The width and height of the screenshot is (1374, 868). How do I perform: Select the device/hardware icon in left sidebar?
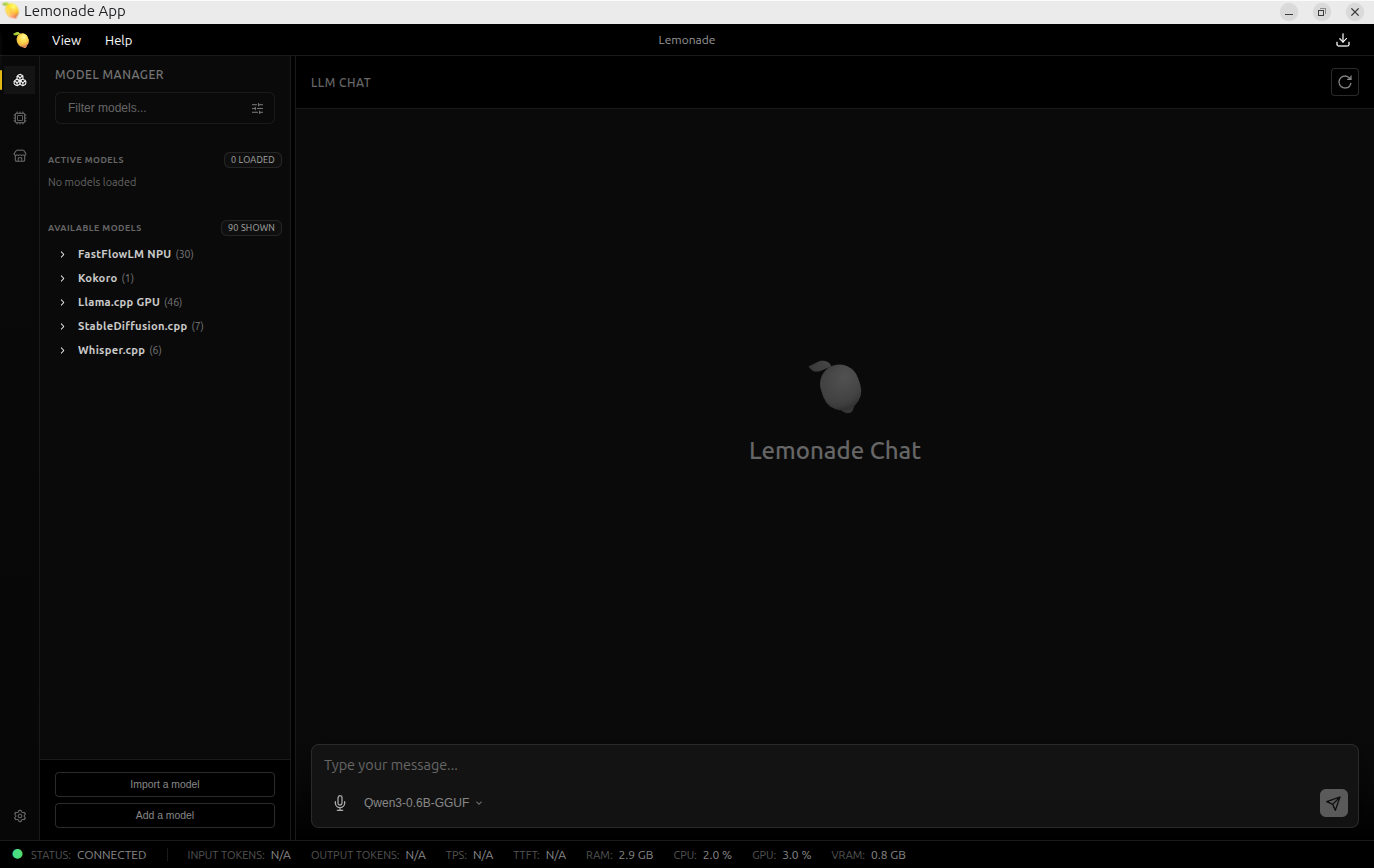click(x=19, y=118)
